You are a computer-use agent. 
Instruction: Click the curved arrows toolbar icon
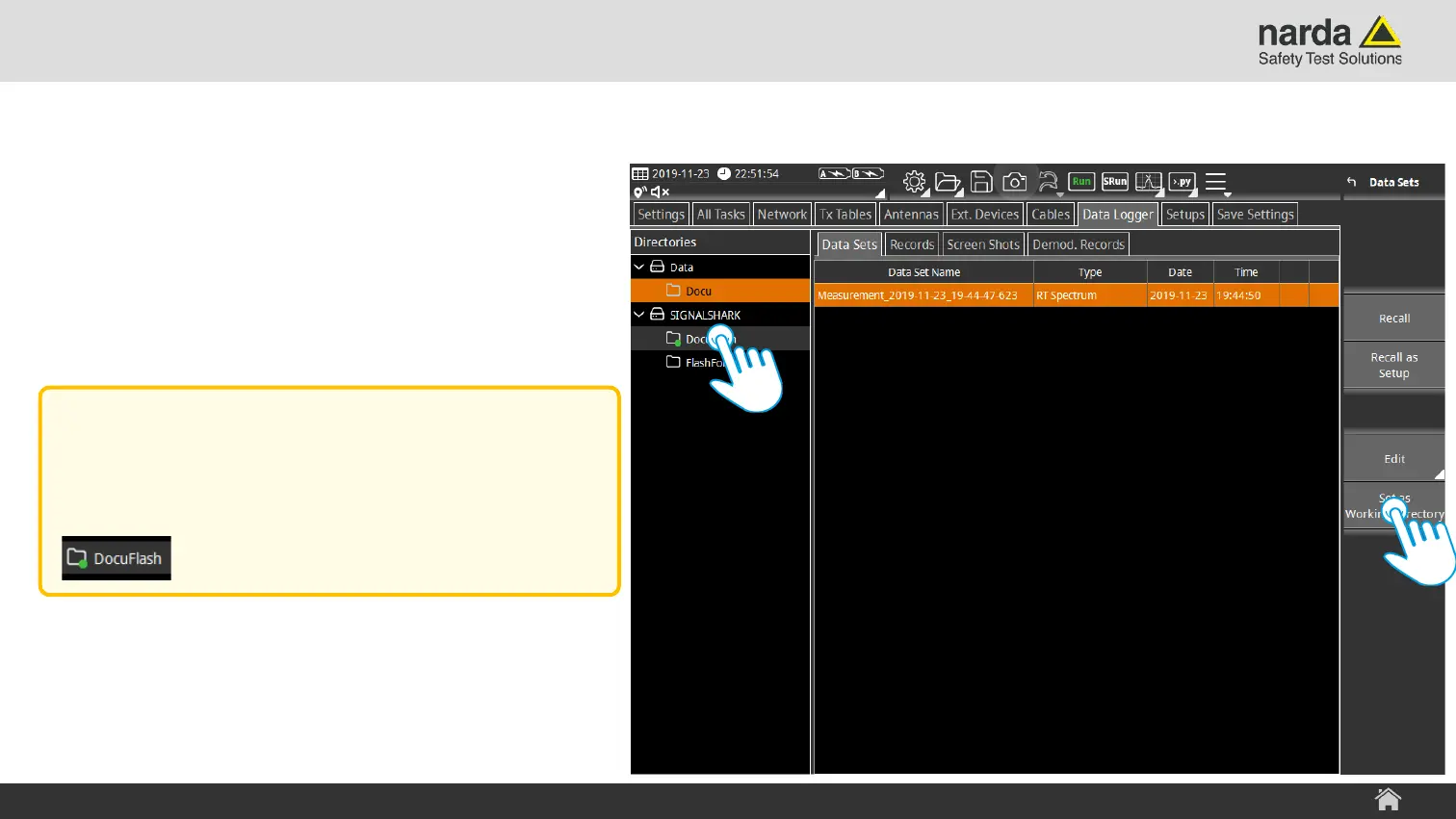point(1048,182)
